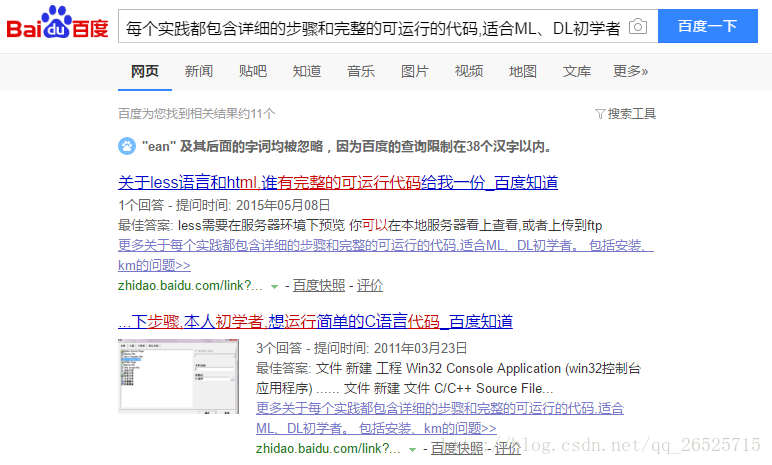Expand arrow beside first result's zhidao URL
The image size is (772, 465).
point(275,286)
